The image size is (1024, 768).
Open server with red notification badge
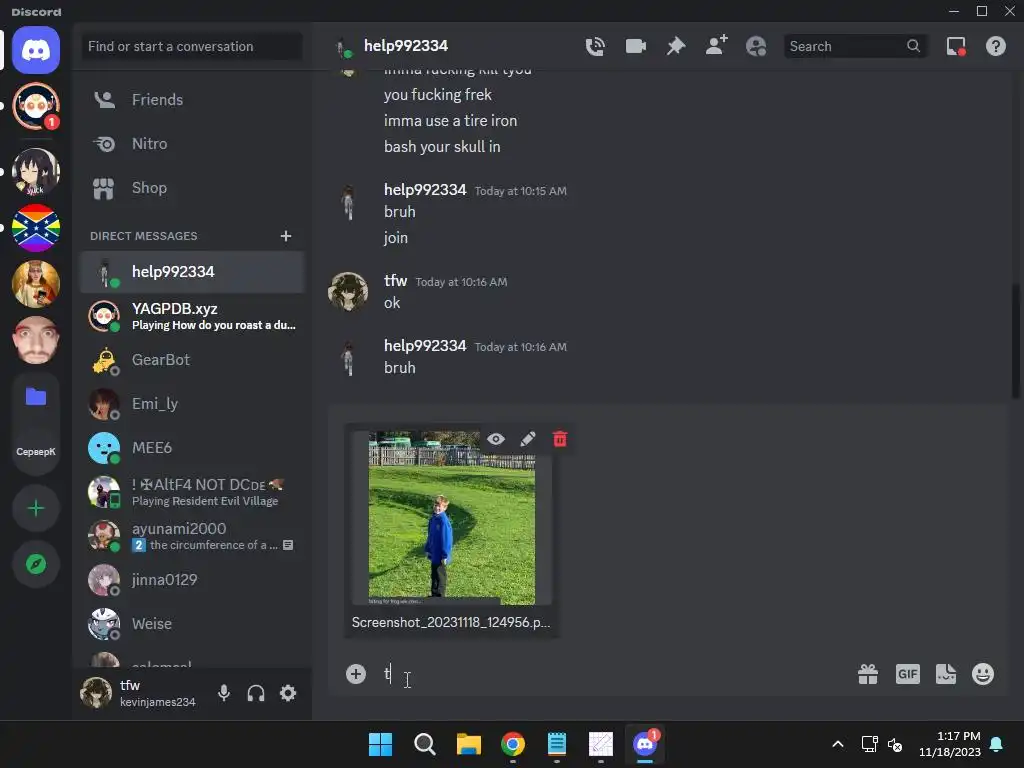(36, 106)
